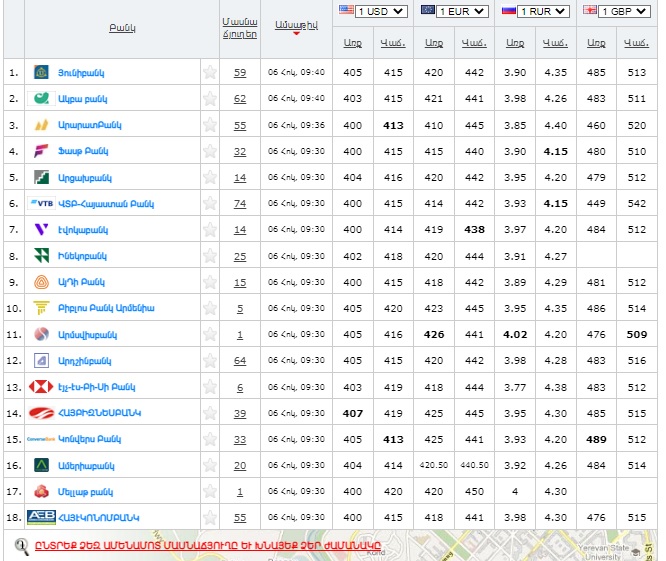
Task: Click the Byblos Bank Armenia logo
Action: 41,308
